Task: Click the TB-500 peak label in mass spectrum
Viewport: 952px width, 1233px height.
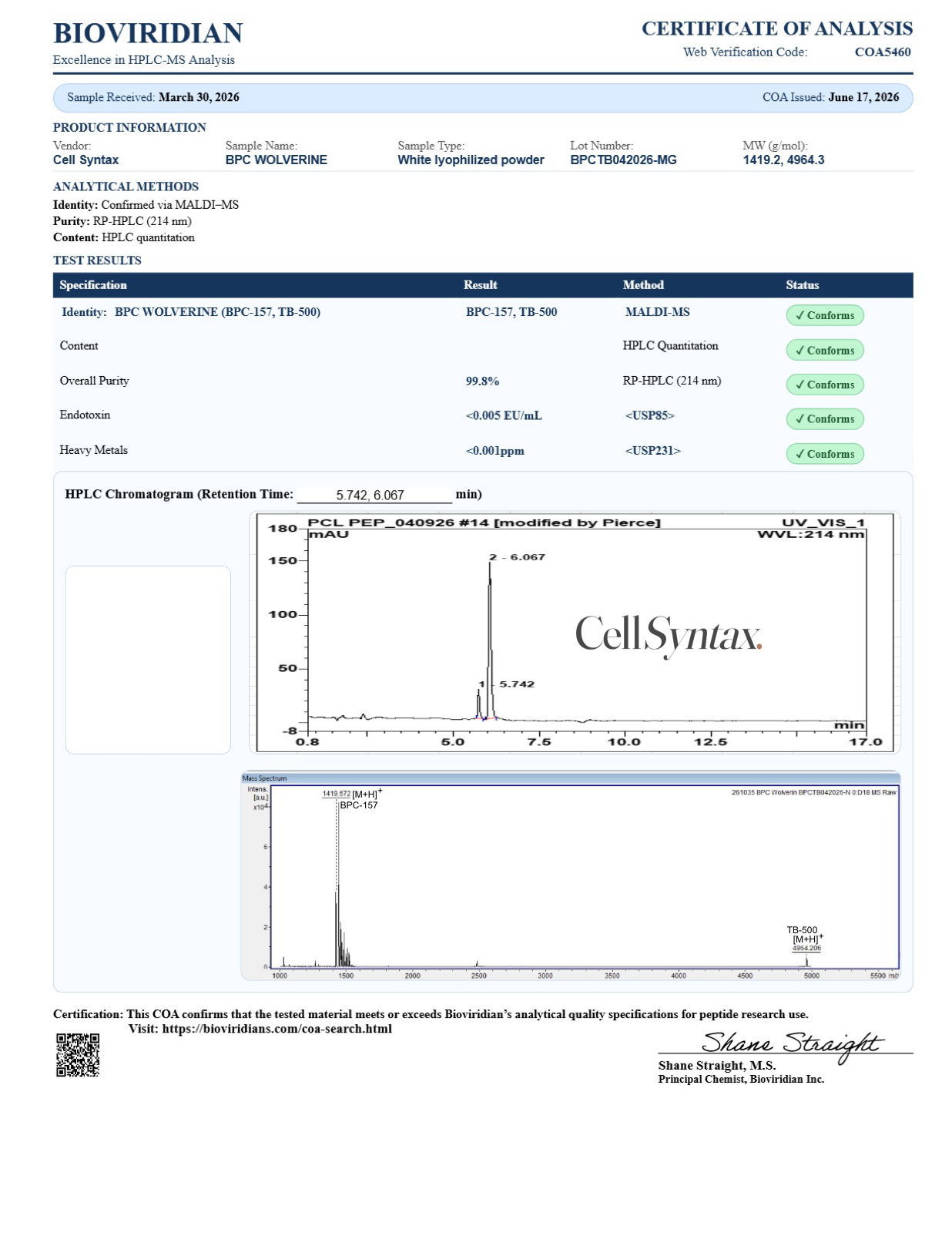Action: point(802,930)
